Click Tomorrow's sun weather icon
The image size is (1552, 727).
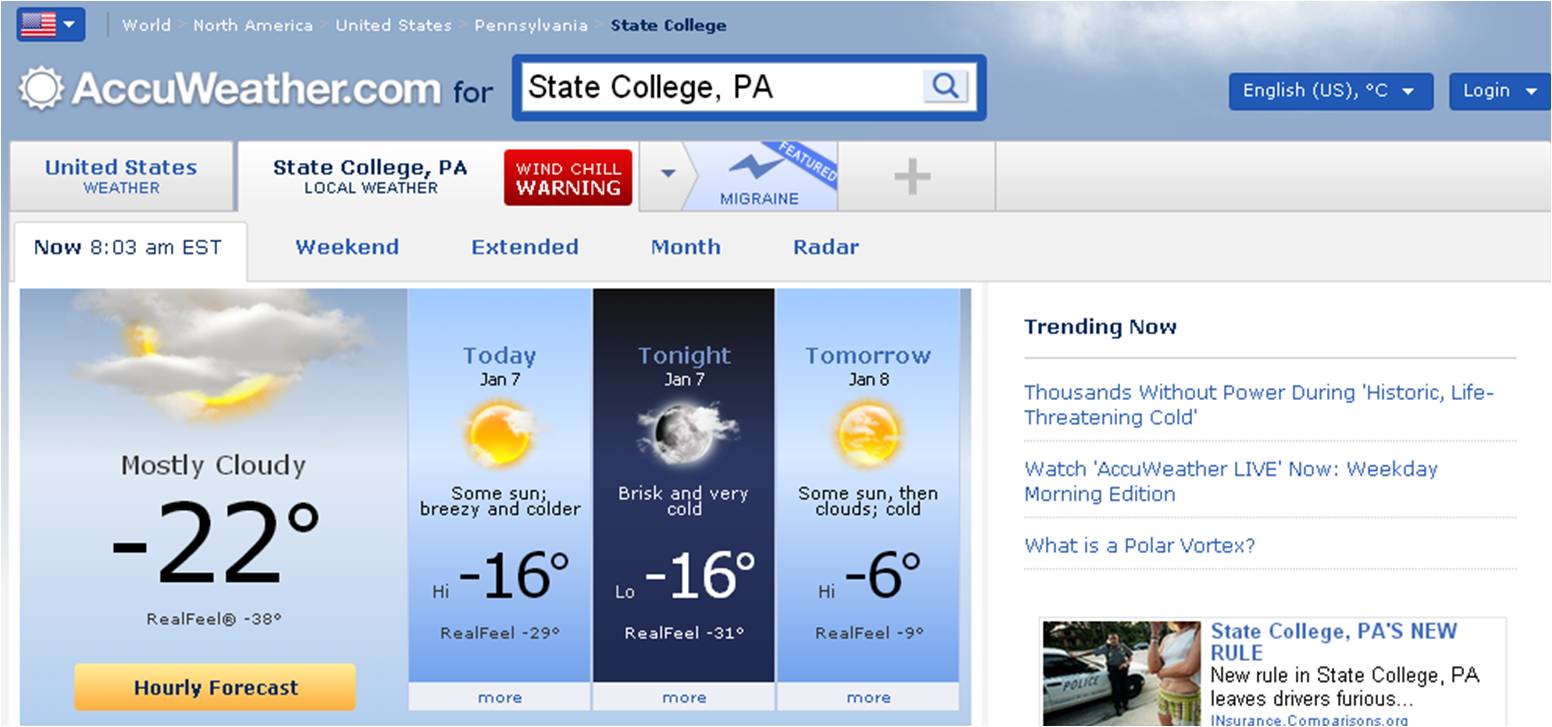tap(868, 434)
